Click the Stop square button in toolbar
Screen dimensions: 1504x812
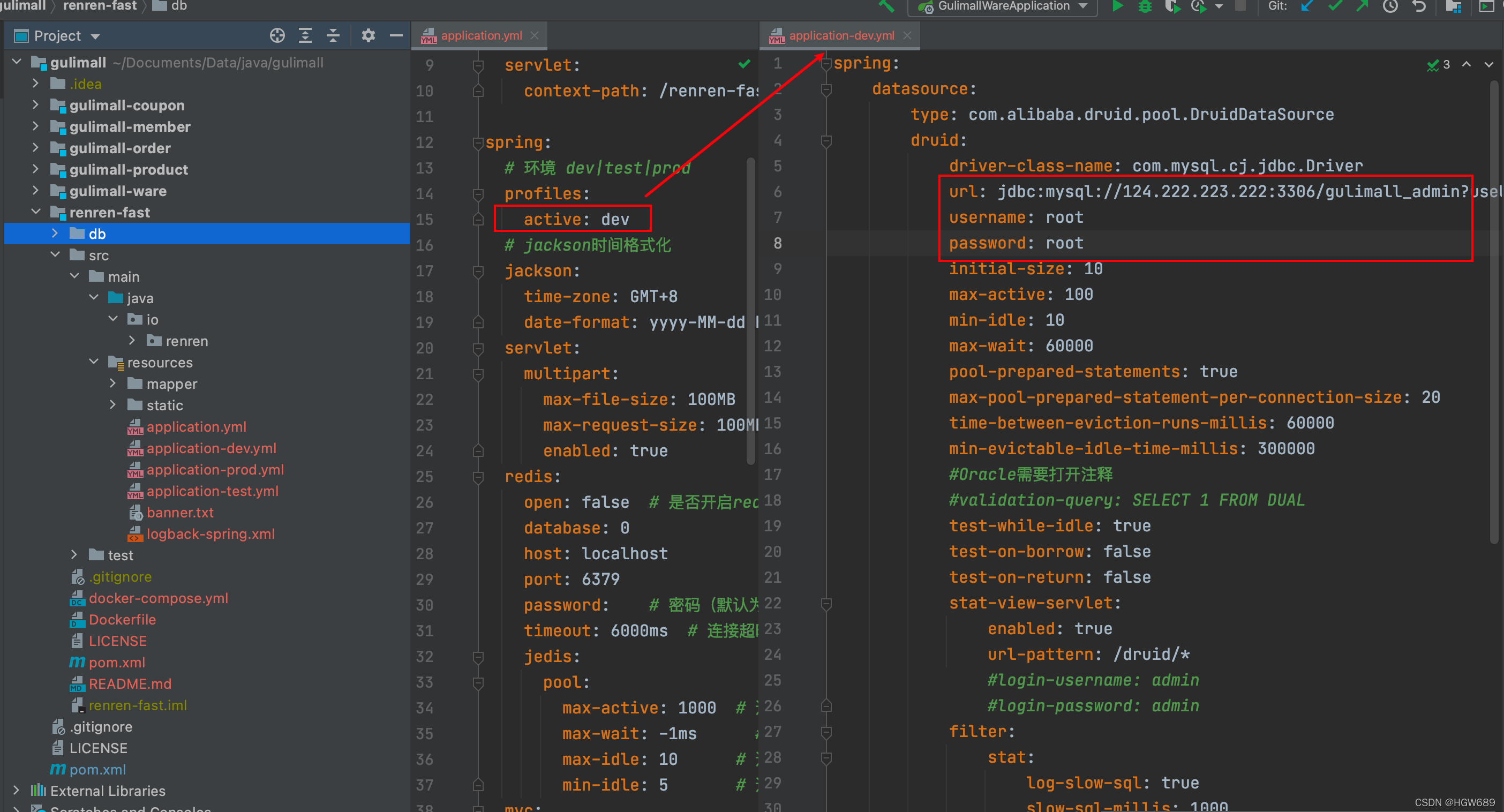pos(1240,6)
